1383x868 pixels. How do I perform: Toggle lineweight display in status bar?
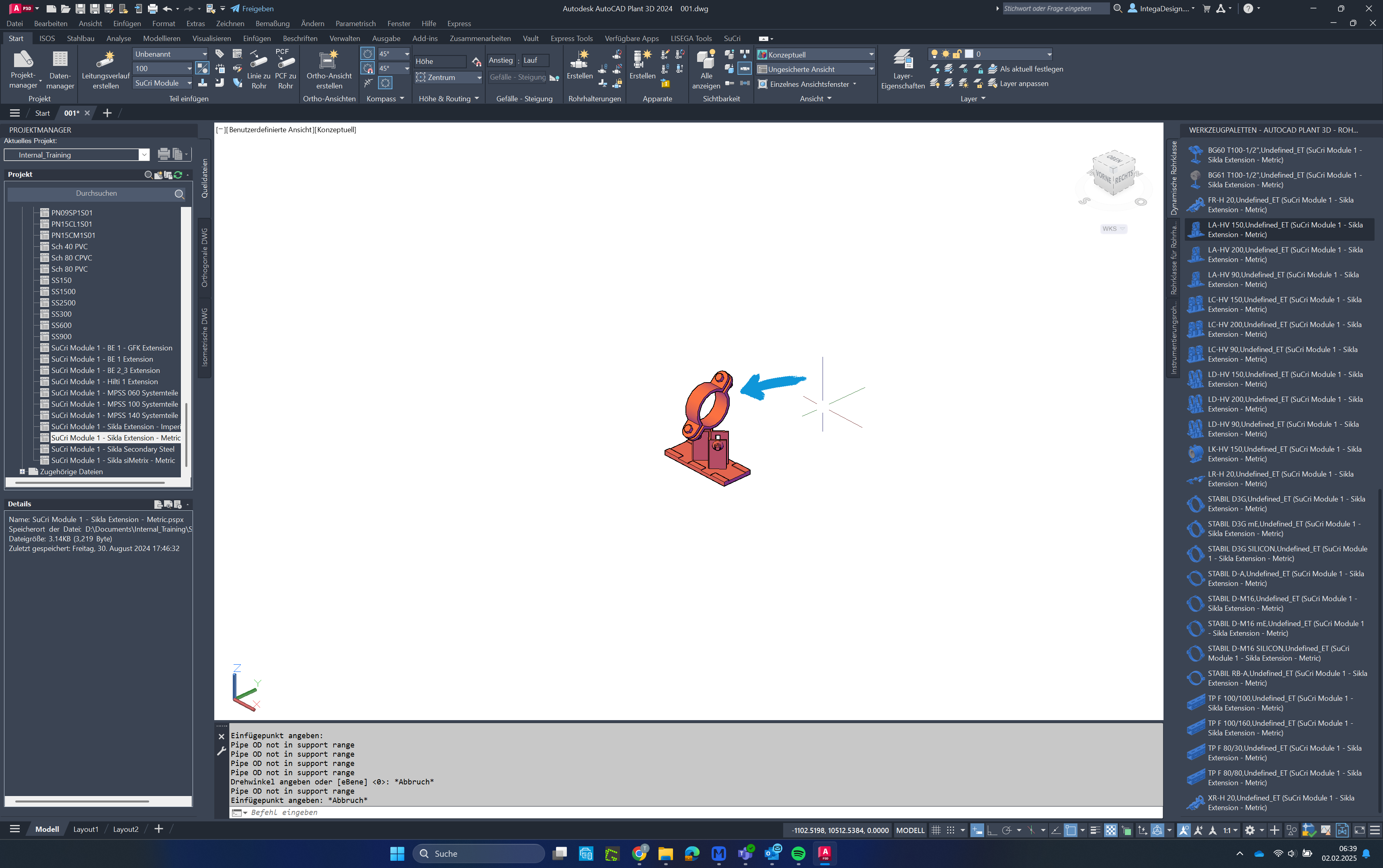pos(1095,830)
